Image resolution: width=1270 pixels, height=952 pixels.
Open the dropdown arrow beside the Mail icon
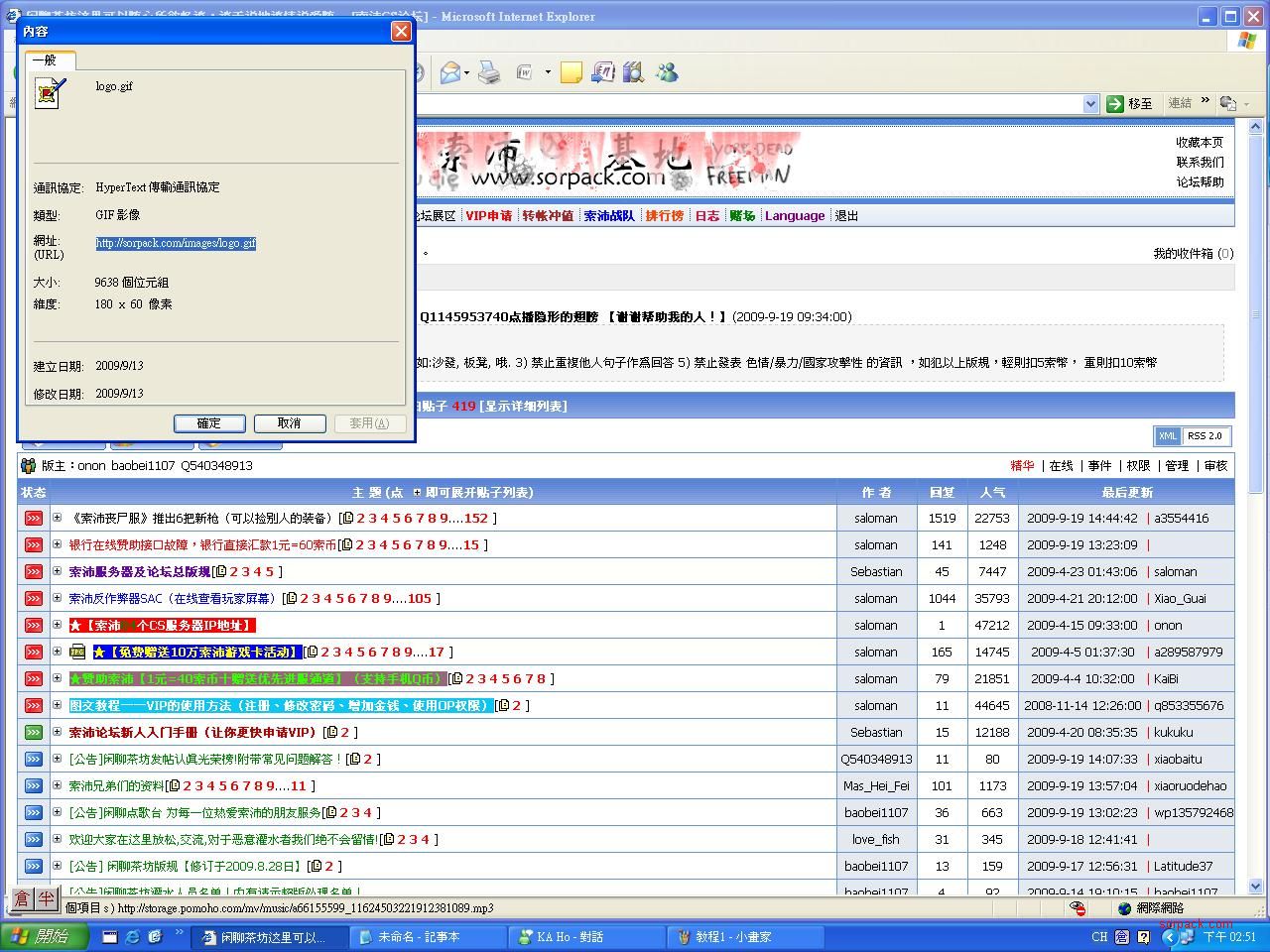pyautogui.click(x=465, y=72)
